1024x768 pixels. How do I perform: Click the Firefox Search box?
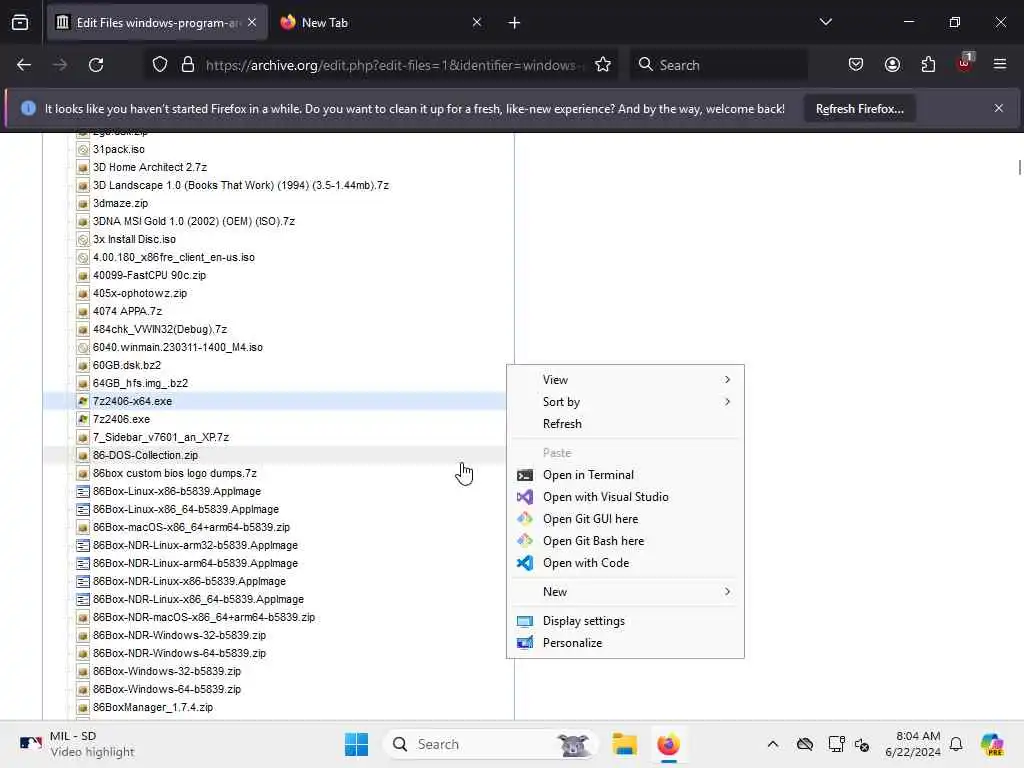pyautogui.click(x=718, y=65)
